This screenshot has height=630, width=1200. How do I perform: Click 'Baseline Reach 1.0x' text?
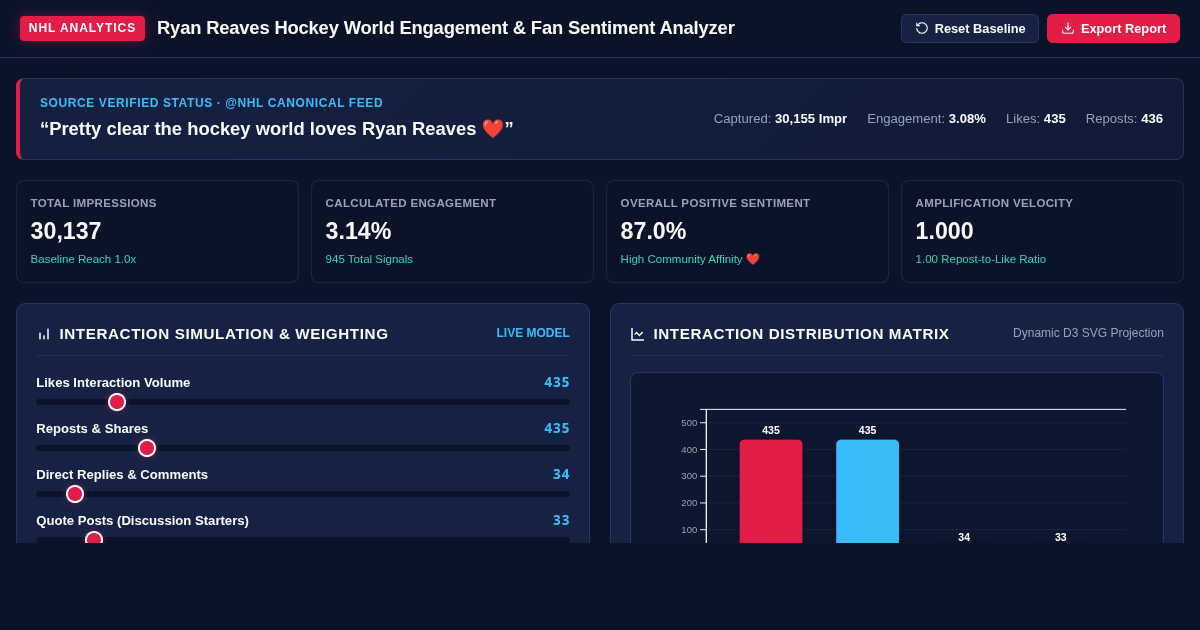[x=83, y=259]
